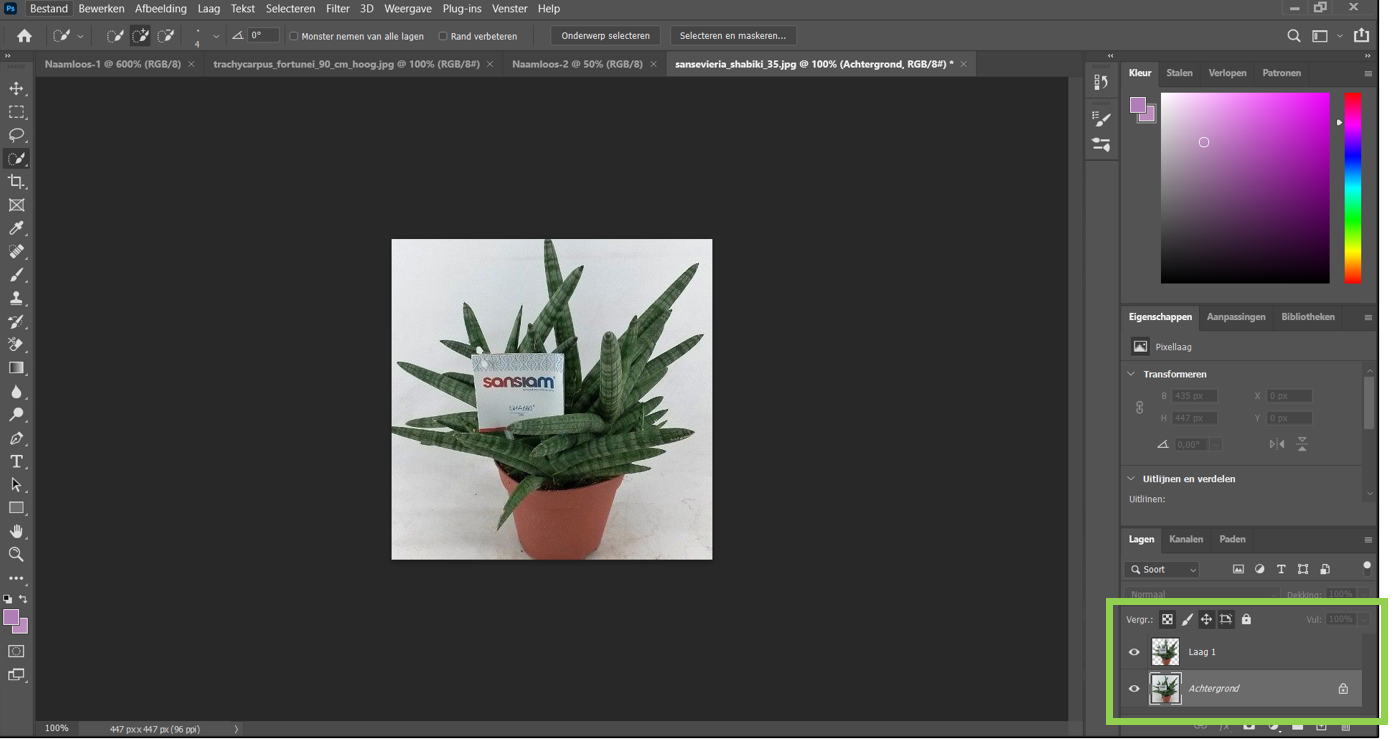This screenshot has height=741, width=1398.
Task: Click the 'Onderwerp selecteren' button
Action: 605,36
